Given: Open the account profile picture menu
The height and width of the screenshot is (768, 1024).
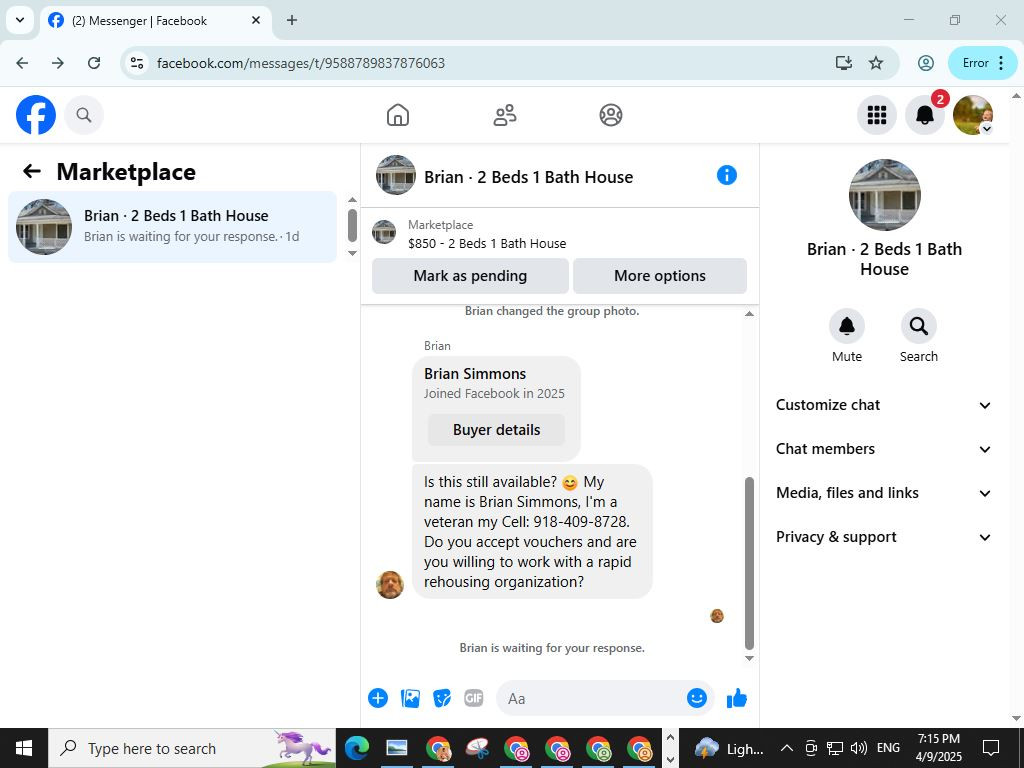Looking at the screenshot, I should coord(973,115).
